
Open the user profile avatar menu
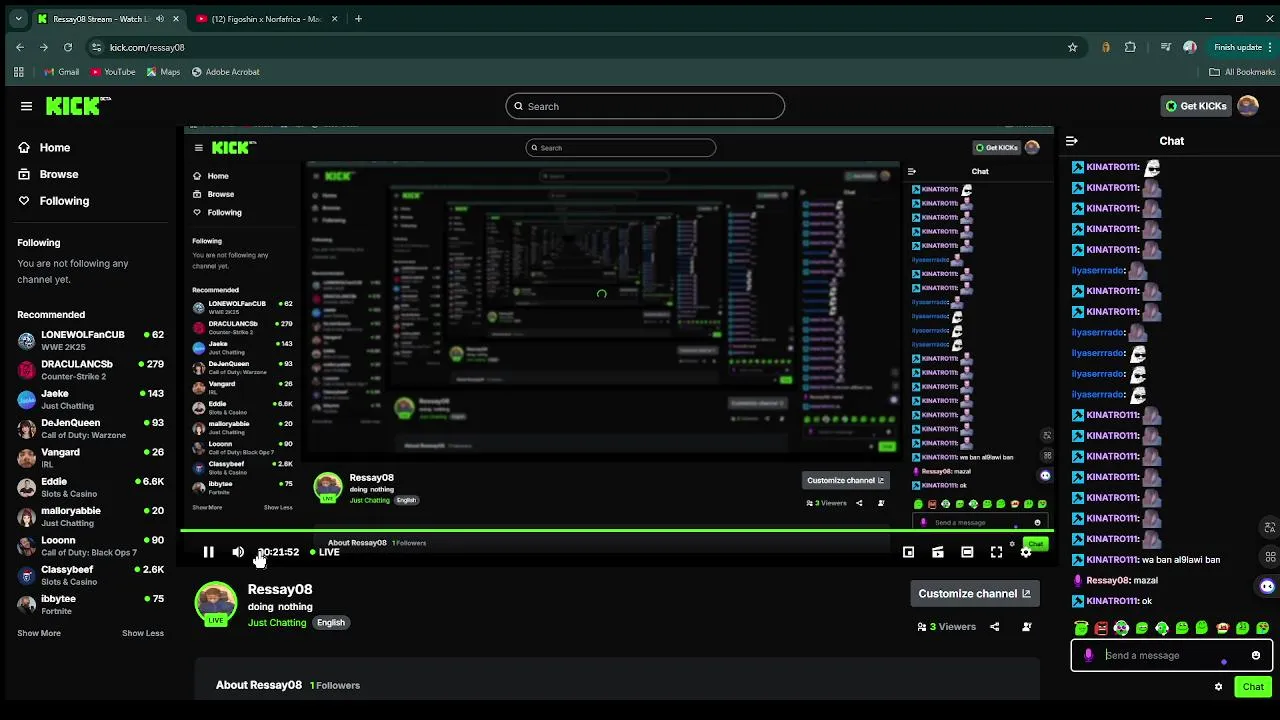tap(1247, 106)
